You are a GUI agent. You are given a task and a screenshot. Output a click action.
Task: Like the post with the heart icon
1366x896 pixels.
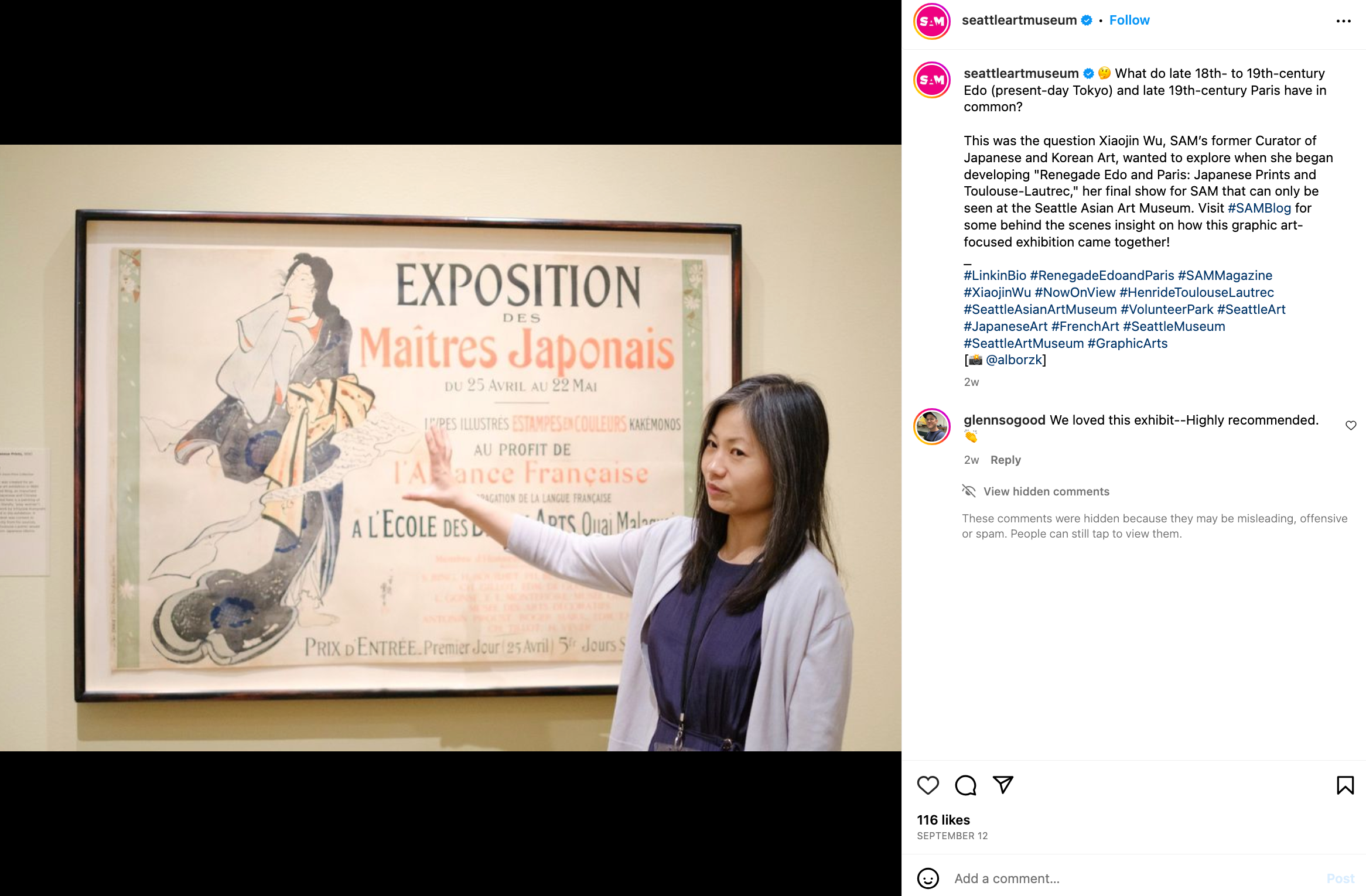point(928,785)
